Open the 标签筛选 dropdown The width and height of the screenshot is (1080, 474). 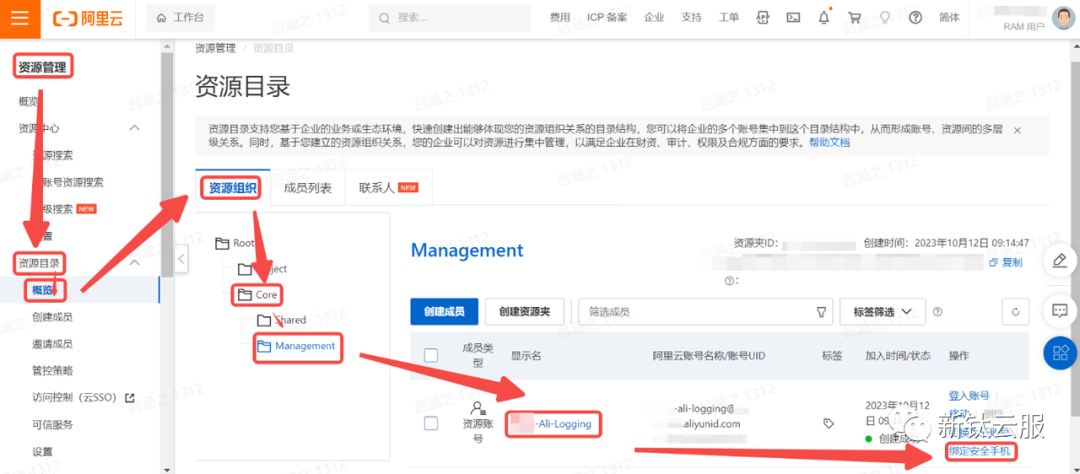(883, 311)
